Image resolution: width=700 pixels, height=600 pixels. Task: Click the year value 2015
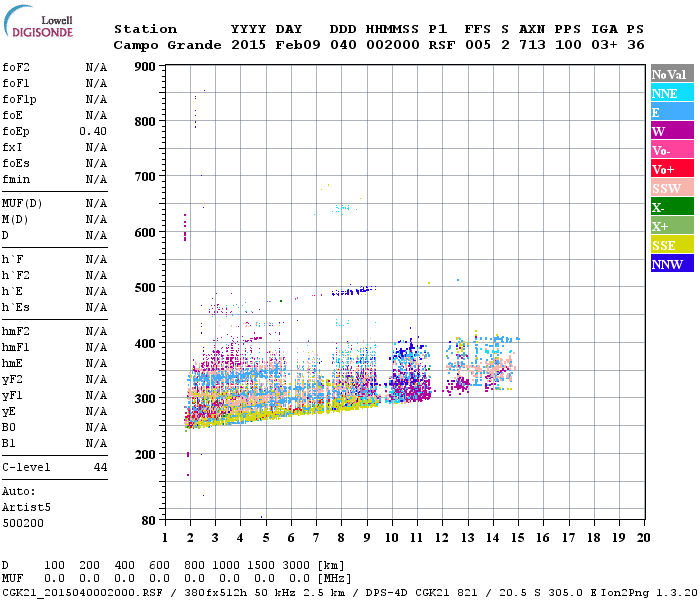tap(248, 45)
